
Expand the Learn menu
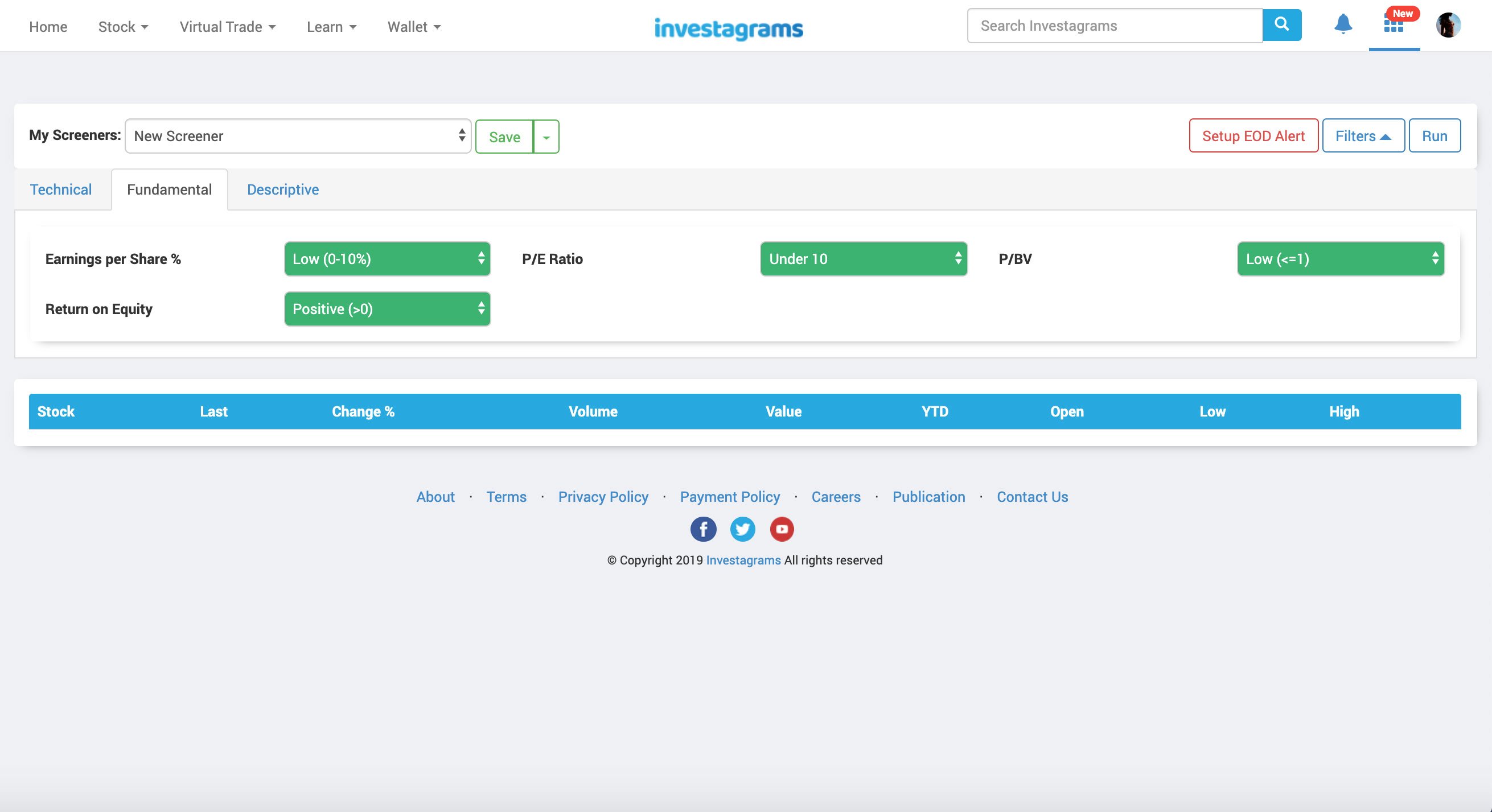[331, 27]
